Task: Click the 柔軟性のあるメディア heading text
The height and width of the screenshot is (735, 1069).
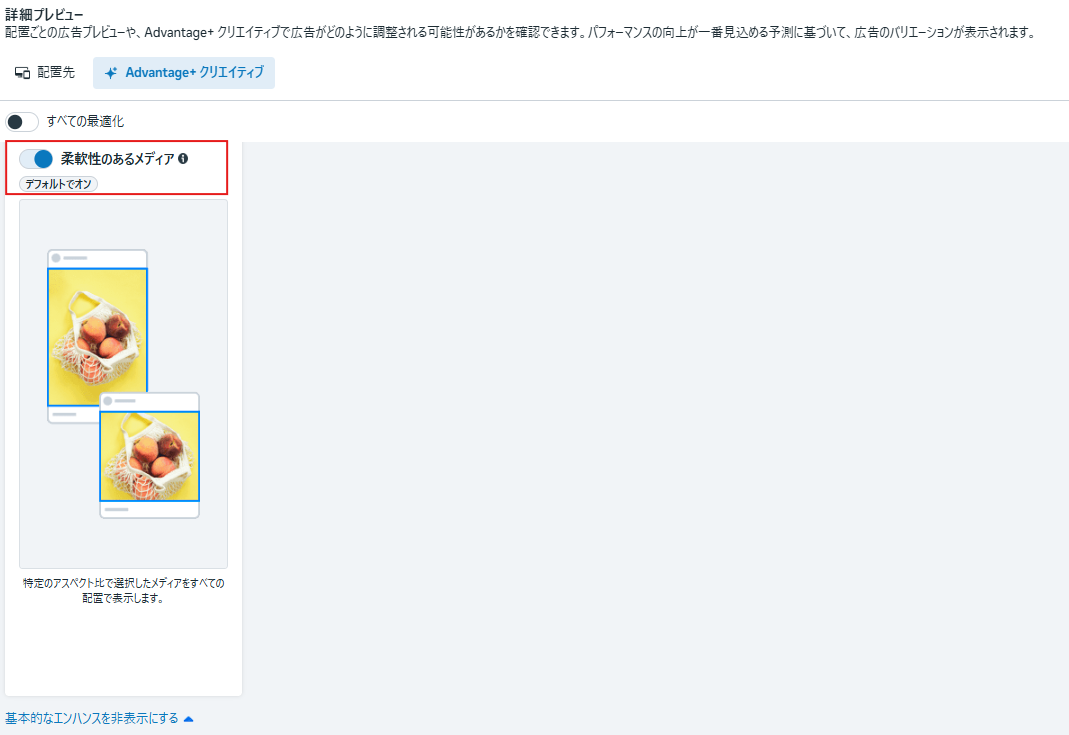Action: coord(117,158)
